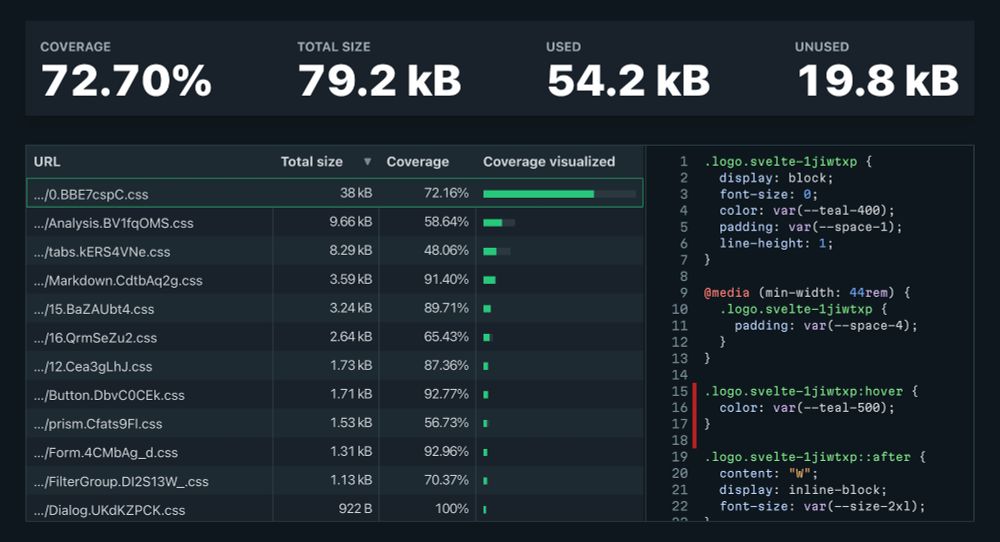Viewport: 1000px width, 542px height.
Task: Click the .logo.svelte-1jiwtxp::after code line
Action: 814,457
